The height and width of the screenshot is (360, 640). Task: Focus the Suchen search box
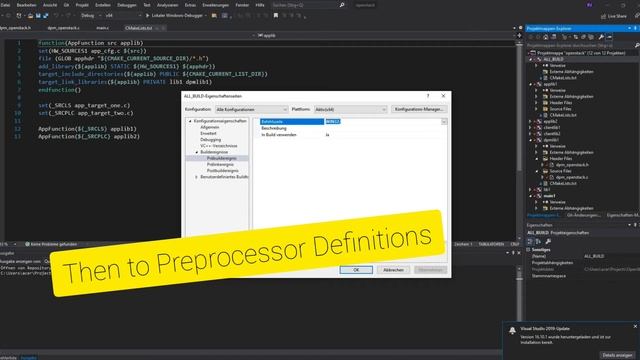305,5
